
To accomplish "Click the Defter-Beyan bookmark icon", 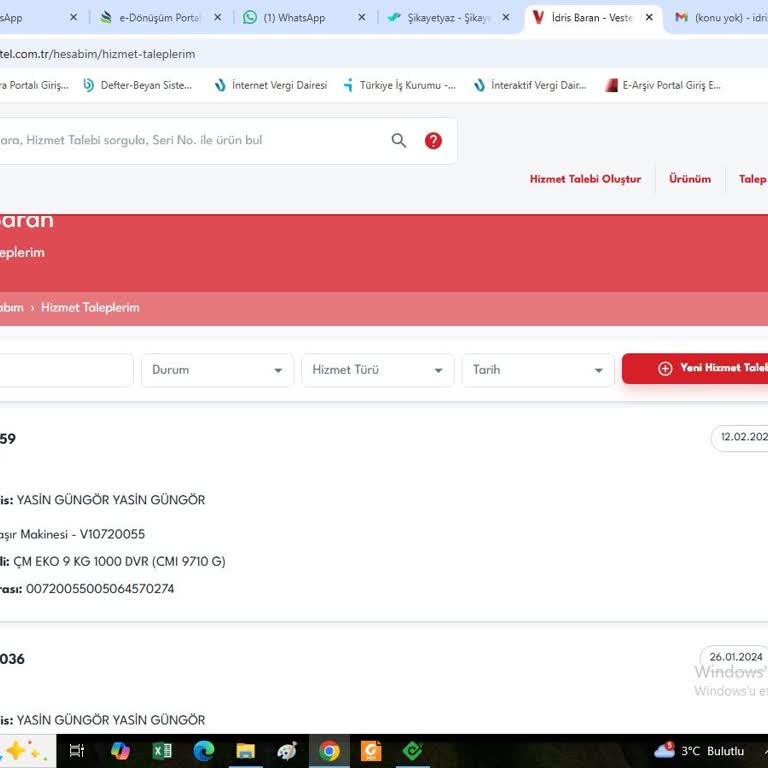I will [89, 85].
